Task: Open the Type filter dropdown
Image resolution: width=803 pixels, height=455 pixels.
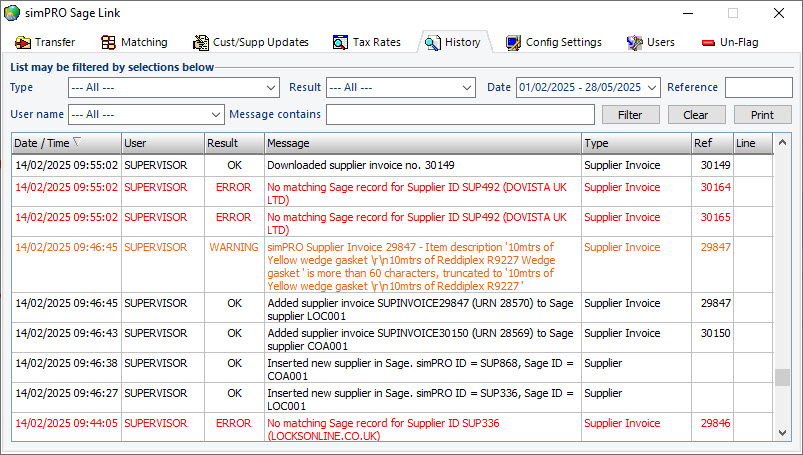Action: tap(271, 88)
